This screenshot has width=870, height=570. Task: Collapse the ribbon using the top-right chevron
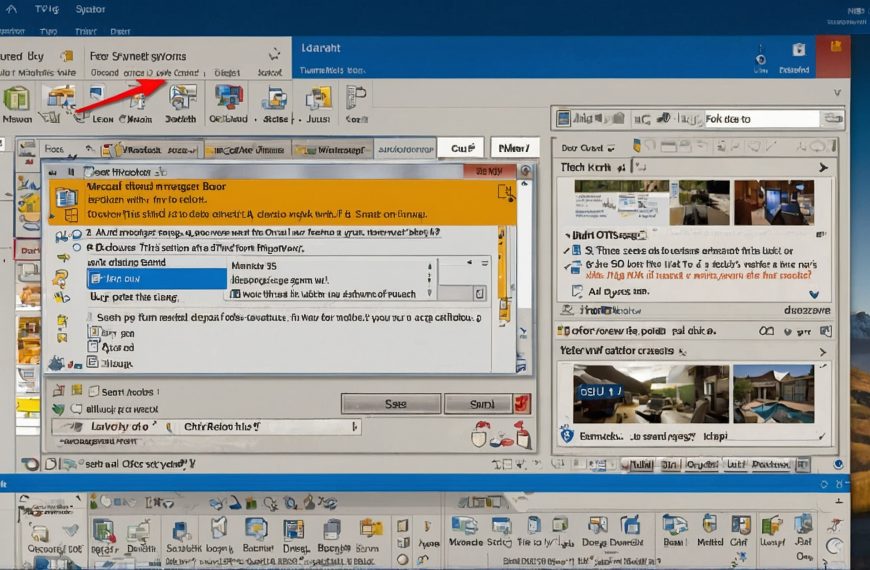click(x=838, y=93)
